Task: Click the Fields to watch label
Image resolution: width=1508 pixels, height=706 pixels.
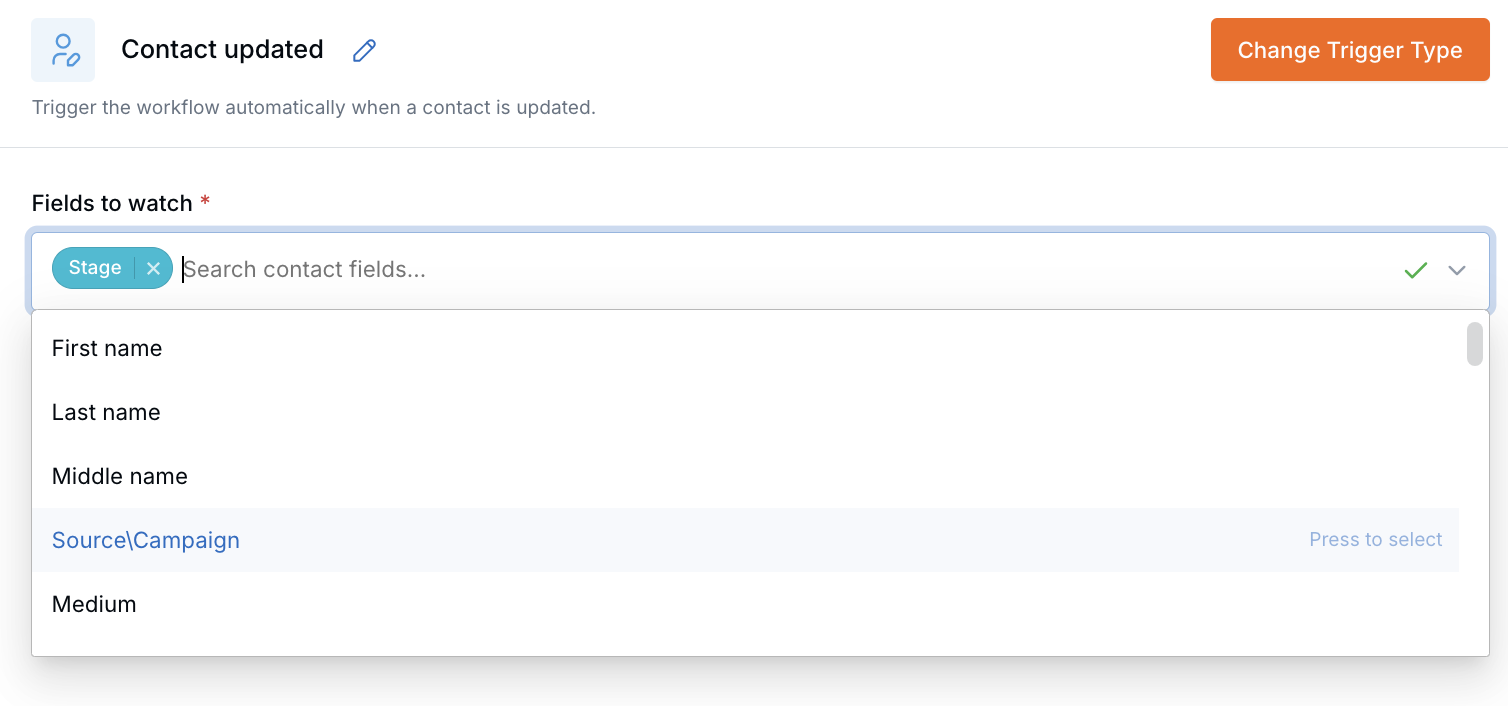Action: (x=112, y=203)
